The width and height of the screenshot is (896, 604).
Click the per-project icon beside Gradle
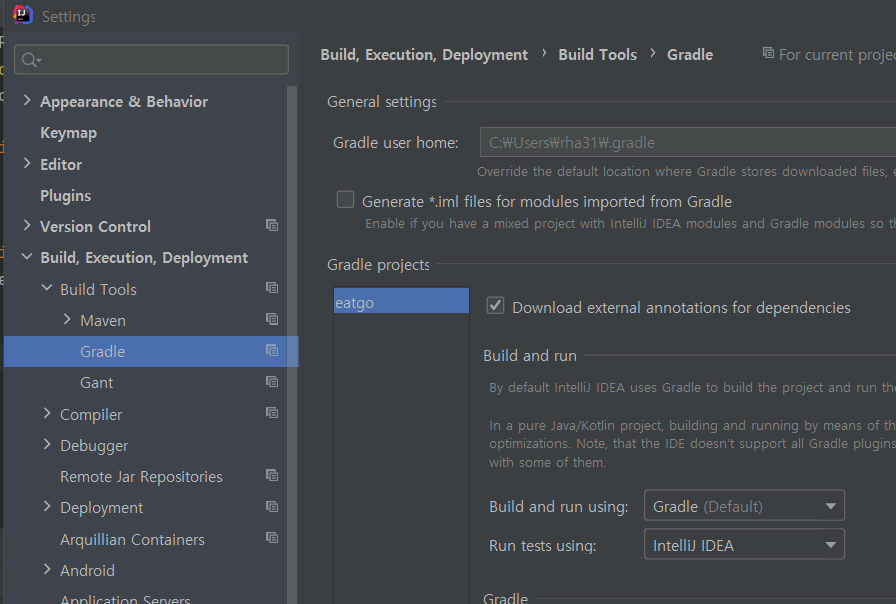click(x=272, y=350)
